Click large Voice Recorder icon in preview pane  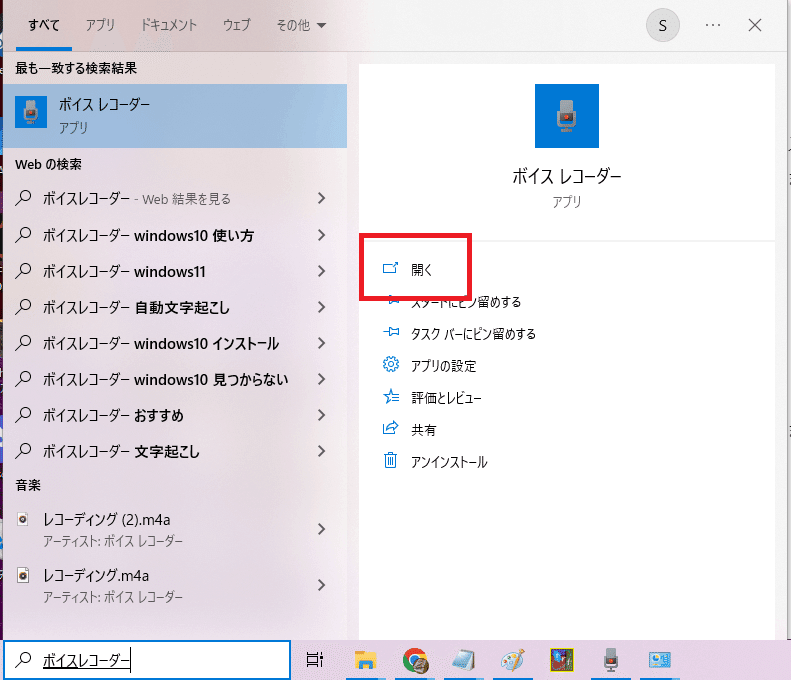click(567, 116)
